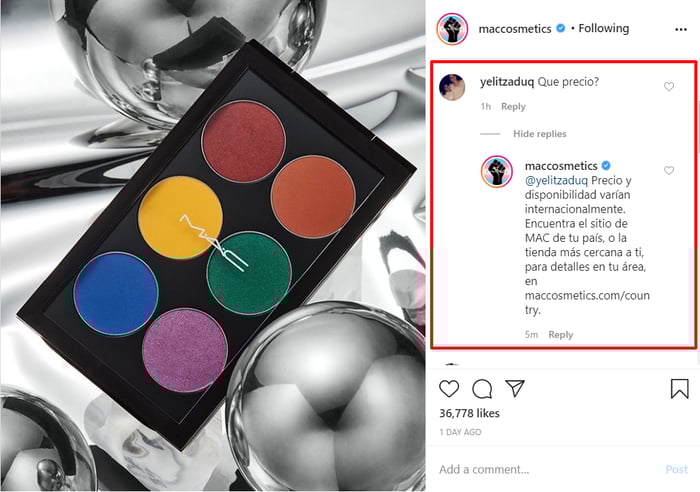Click the blue eyeshadow pan in photo

[116, 293]
